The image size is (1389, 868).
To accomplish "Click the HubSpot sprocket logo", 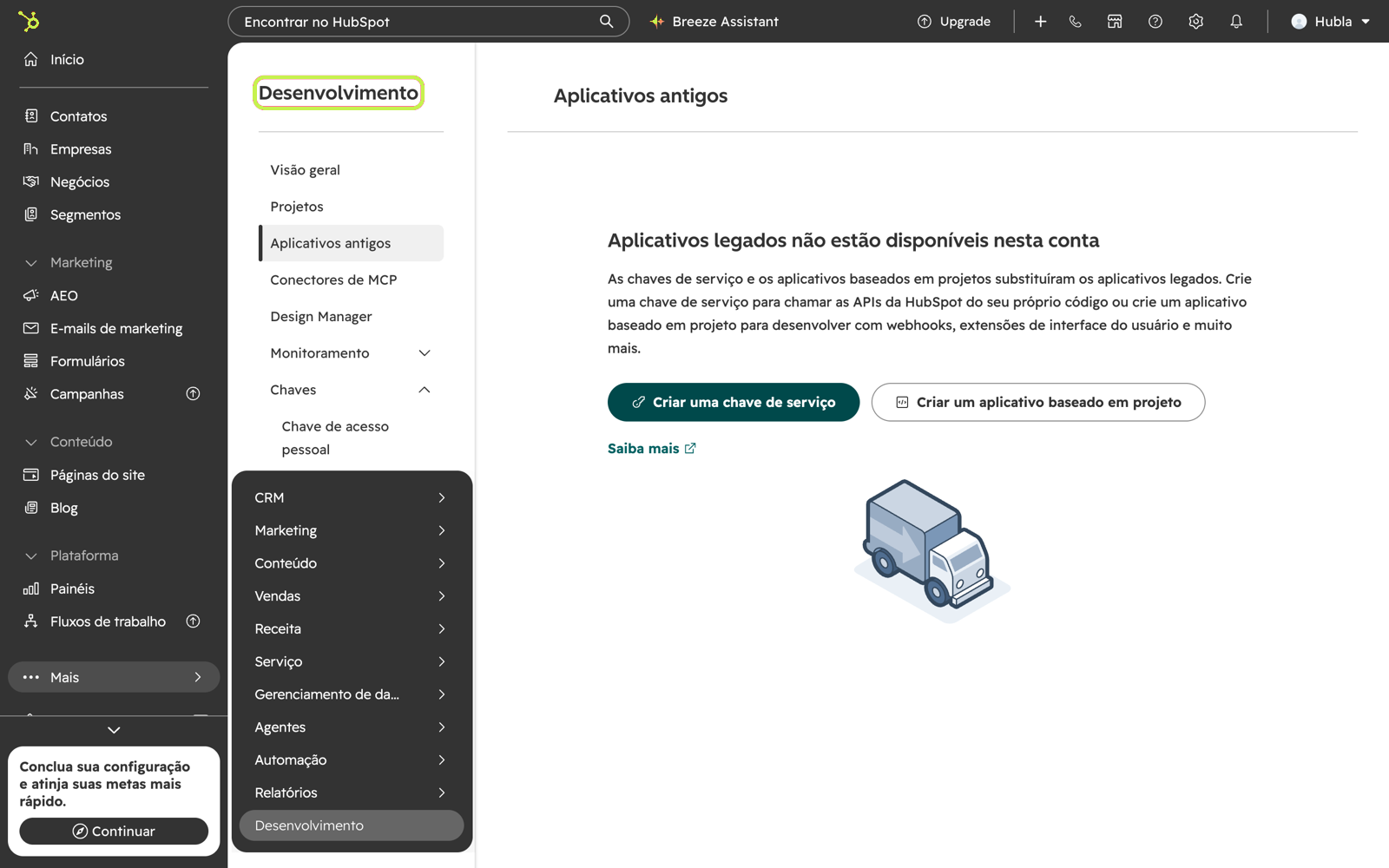I will (29, 21).
